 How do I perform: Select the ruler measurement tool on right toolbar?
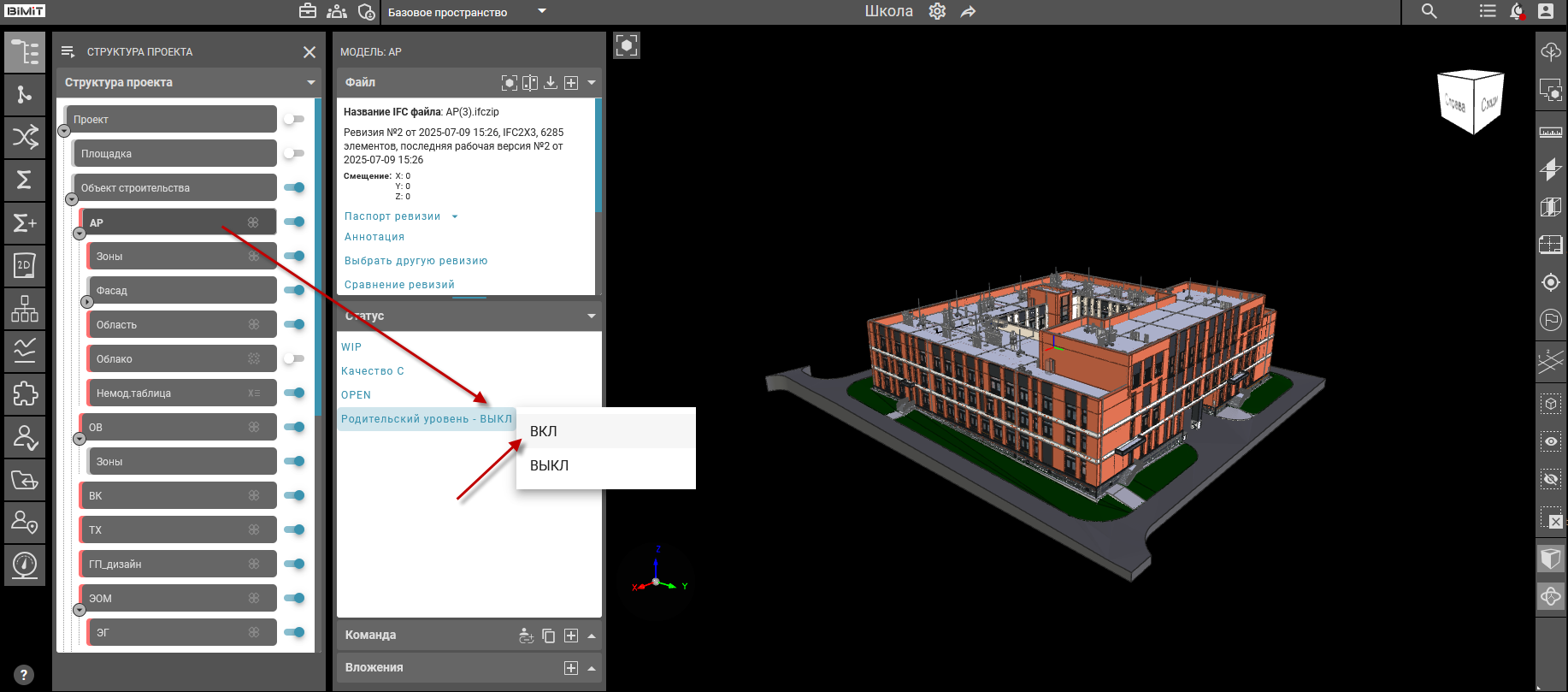[1550, 133]
